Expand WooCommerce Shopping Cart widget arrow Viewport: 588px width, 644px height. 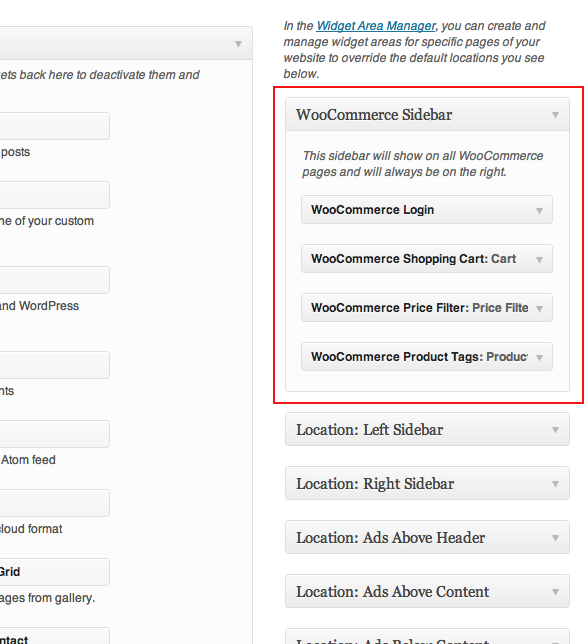click(539, 260)
